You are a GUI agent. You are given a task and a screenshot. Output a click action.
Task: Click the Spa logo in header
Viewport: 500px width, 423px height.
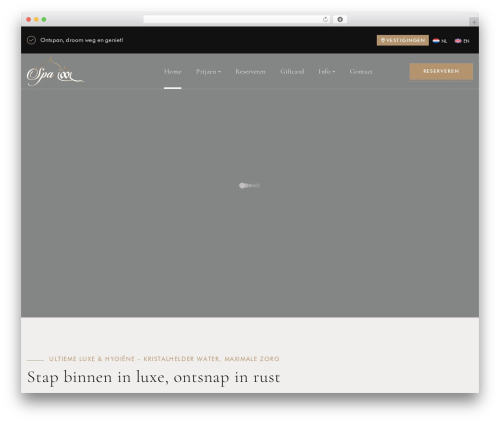coord(55,72)
